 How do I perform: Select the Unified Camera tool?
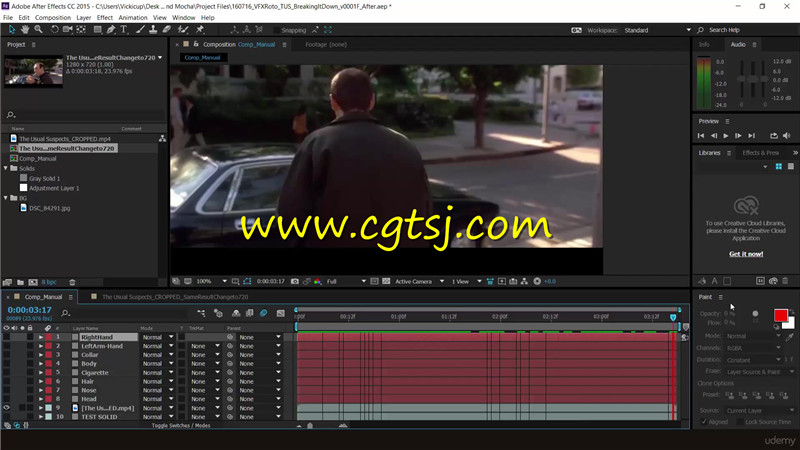click(x=67, y=30)
